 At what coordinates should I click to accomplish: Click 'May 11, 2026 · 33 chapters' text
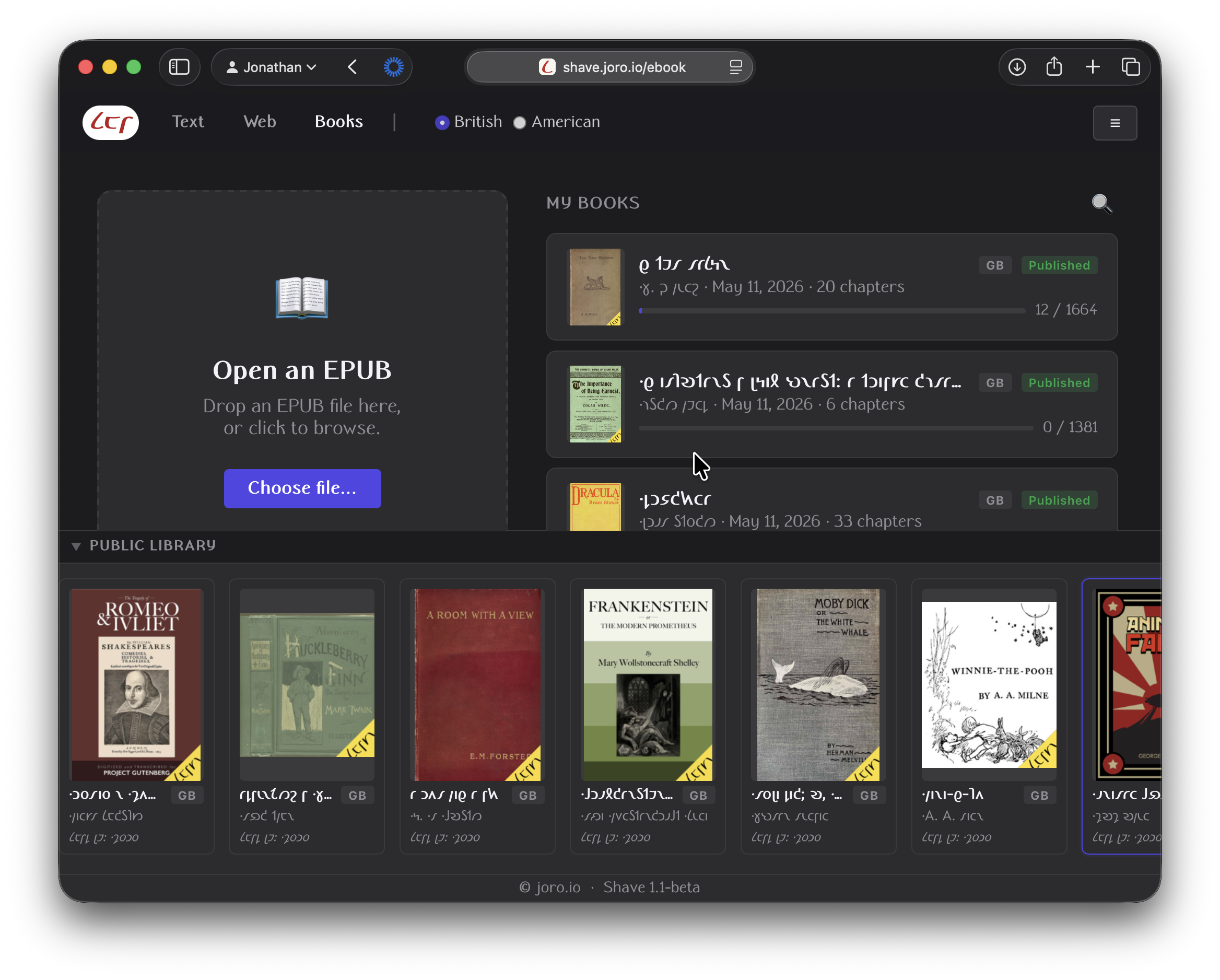pos(825,521)
